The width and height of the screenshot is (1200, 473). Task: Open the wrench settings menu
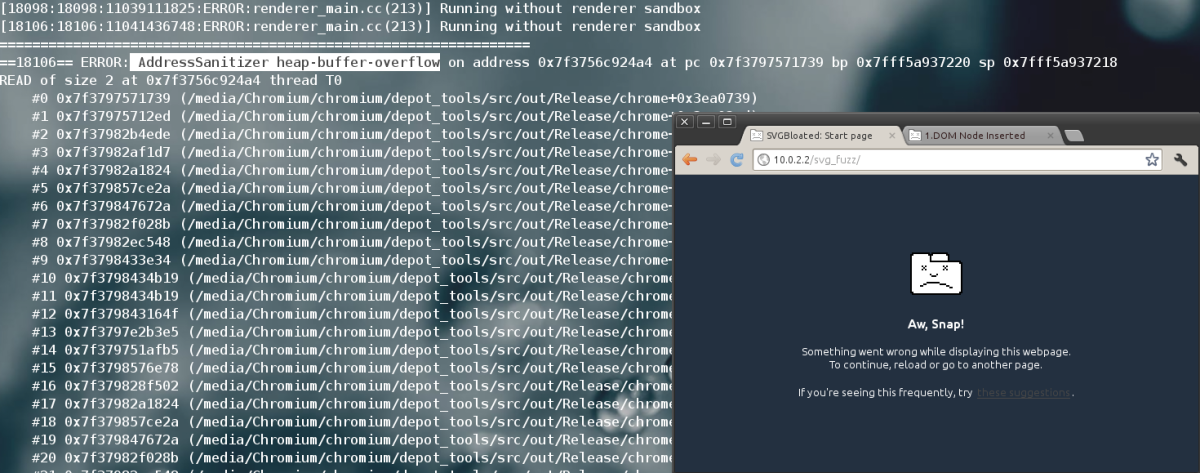[1180, 160]
